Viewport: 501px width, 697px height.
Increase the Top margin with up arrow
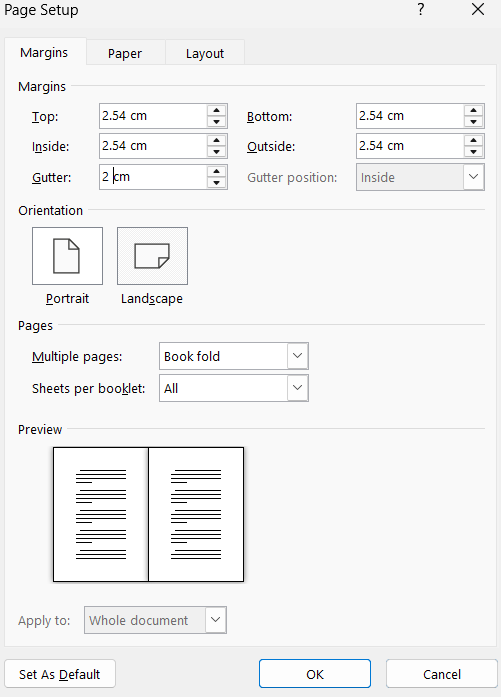pyautogui.click(x=216, y=110)
